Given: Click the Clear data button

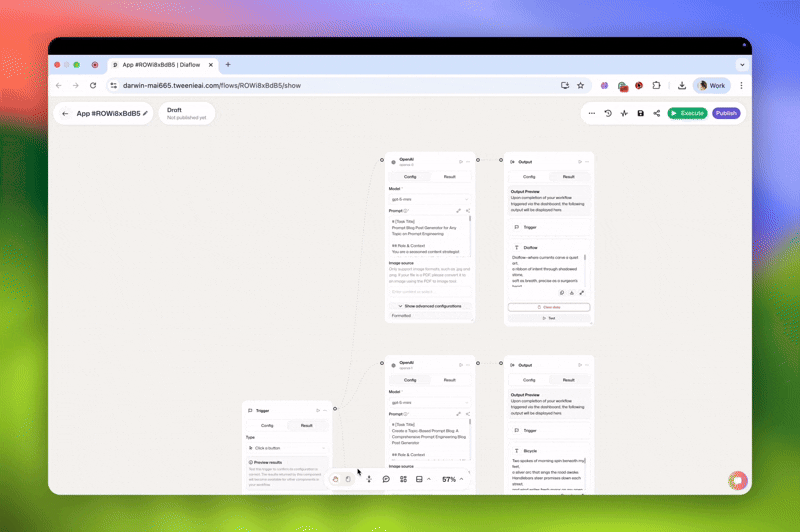Looking at the screenshot, I should (x=548, y=307).
